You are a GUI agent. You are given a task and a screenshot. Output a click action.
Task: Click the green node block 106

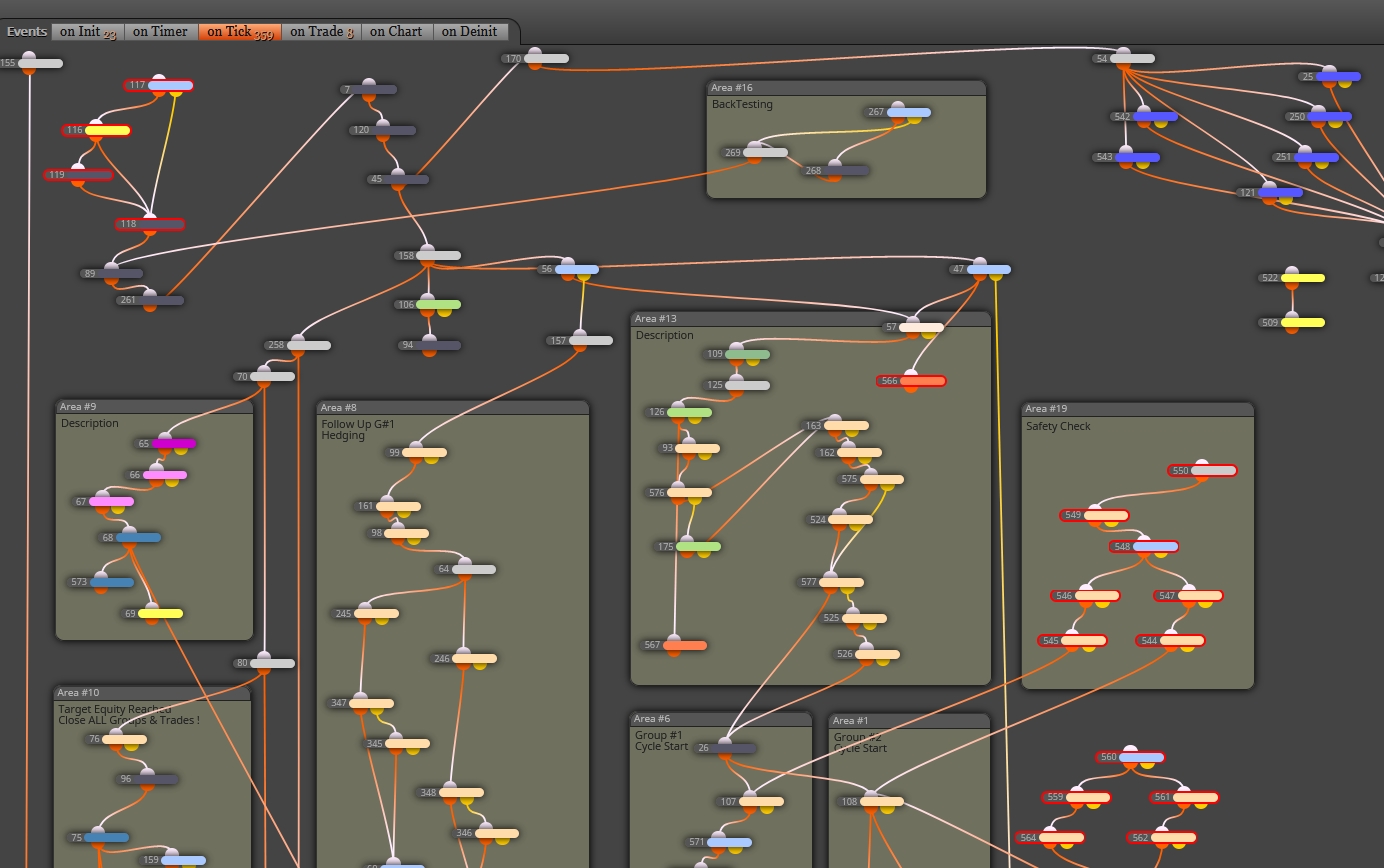coord(428,305)
